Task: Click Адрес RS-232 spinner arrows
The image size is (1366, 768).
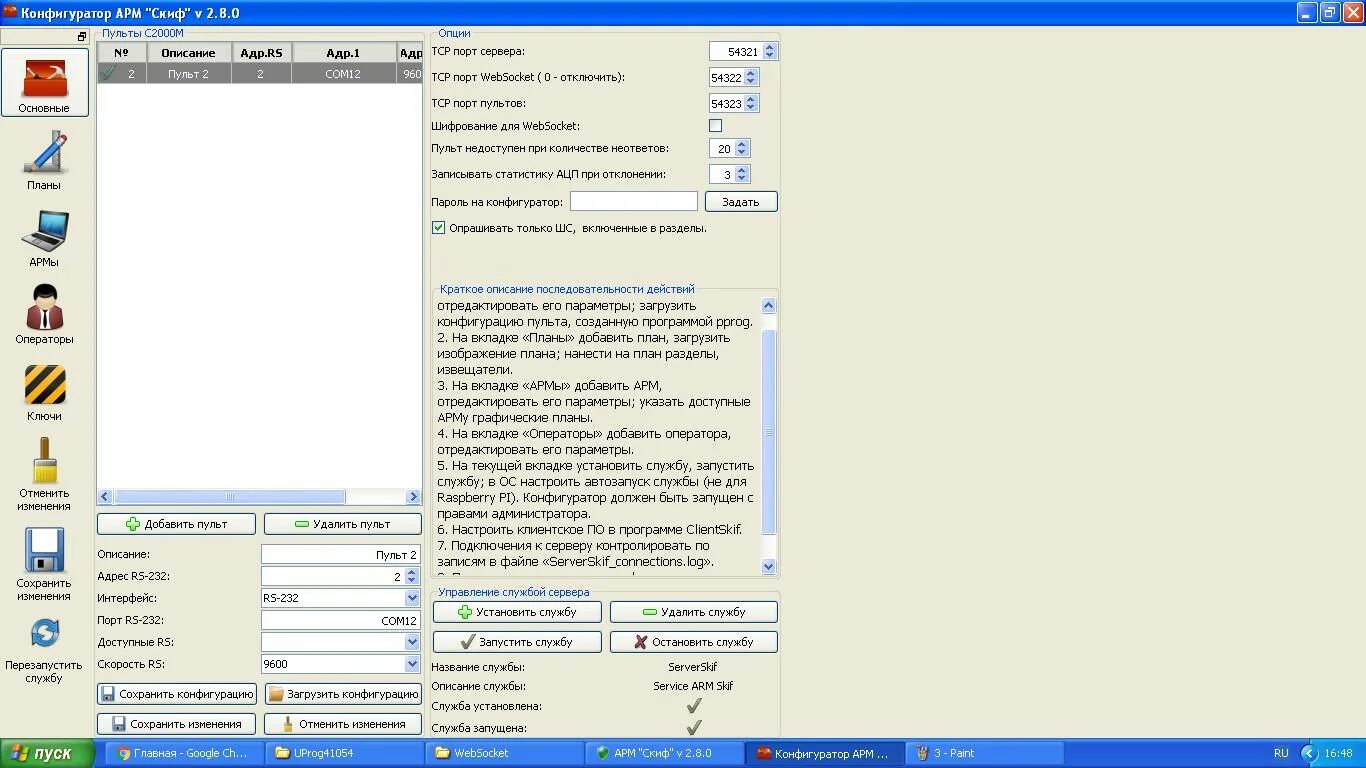Action: [411, 577]
